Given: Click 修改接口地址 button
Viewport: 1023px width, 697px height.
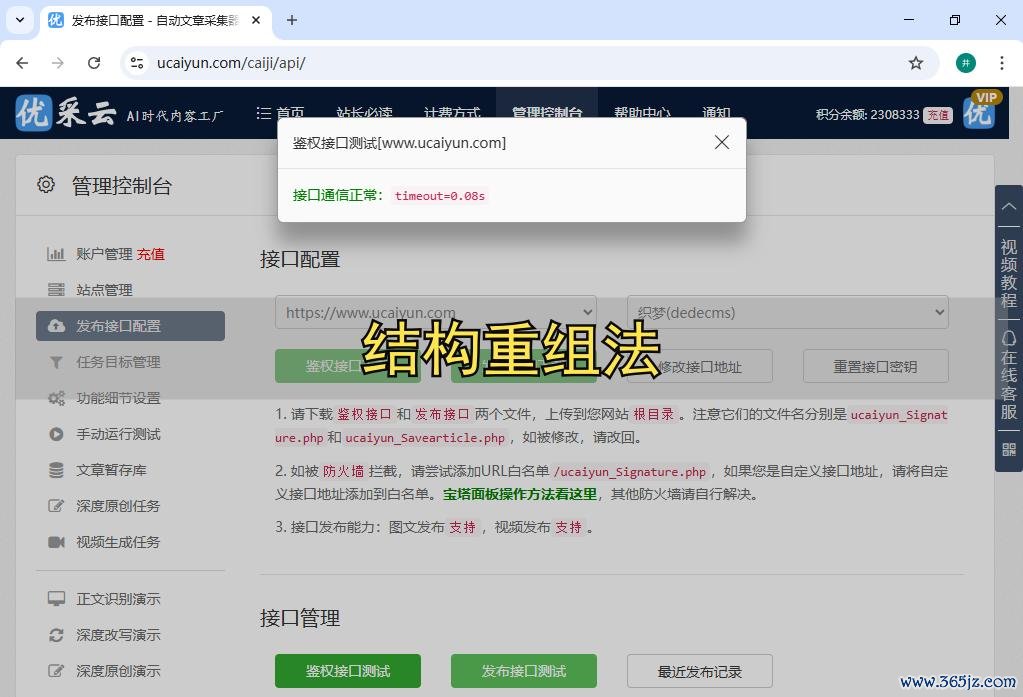Looking at the screenshot, I should tap(700, 367).
